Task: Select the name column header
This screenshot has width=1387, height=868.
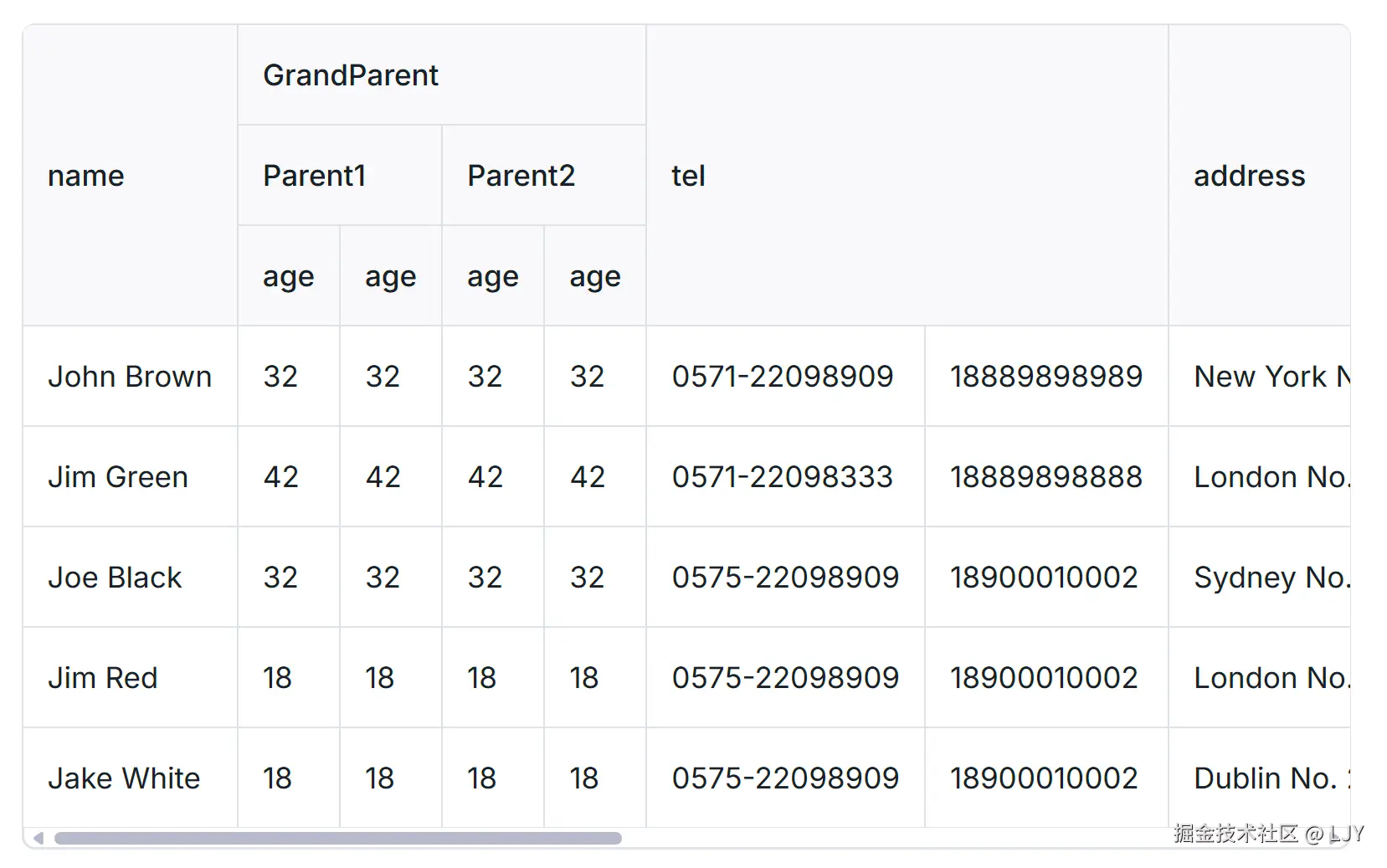Action: (x=86, y=176)
